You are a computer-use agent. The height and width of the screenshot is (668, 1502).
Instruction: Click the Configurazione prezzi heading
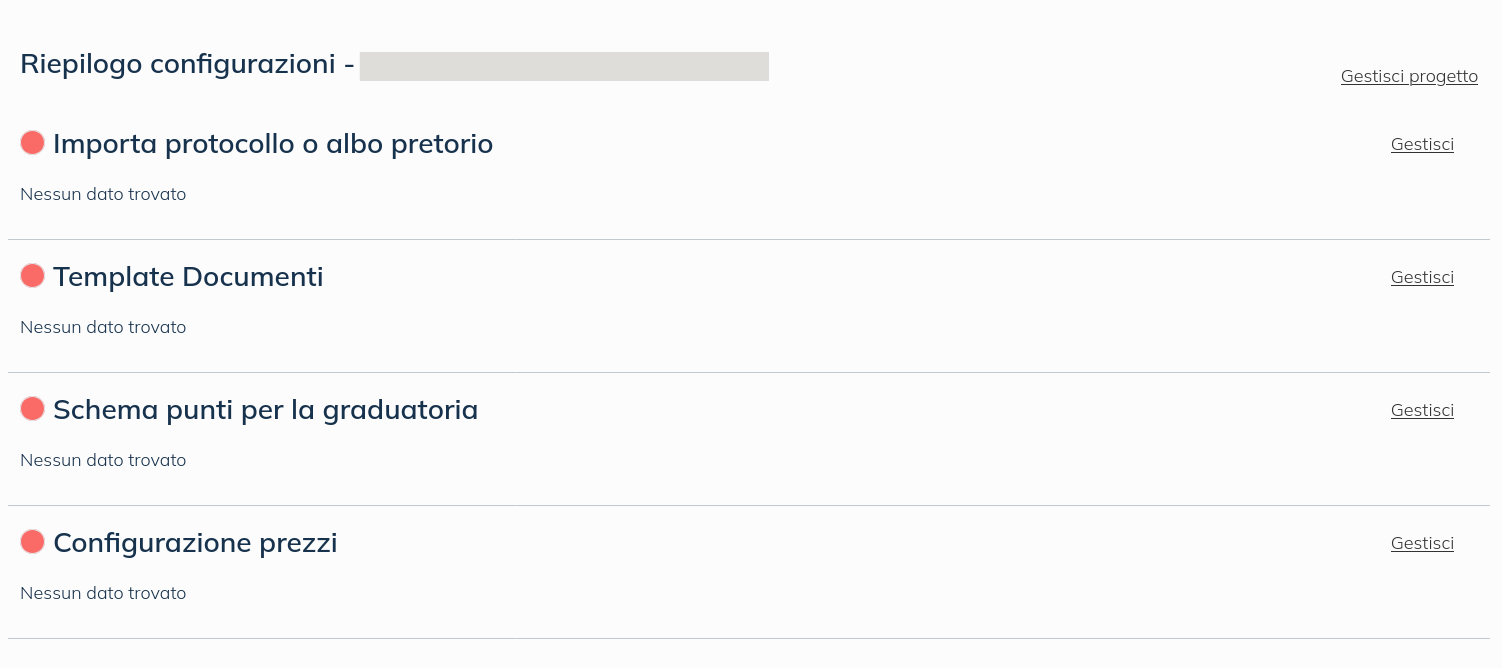tap(195, 543)
